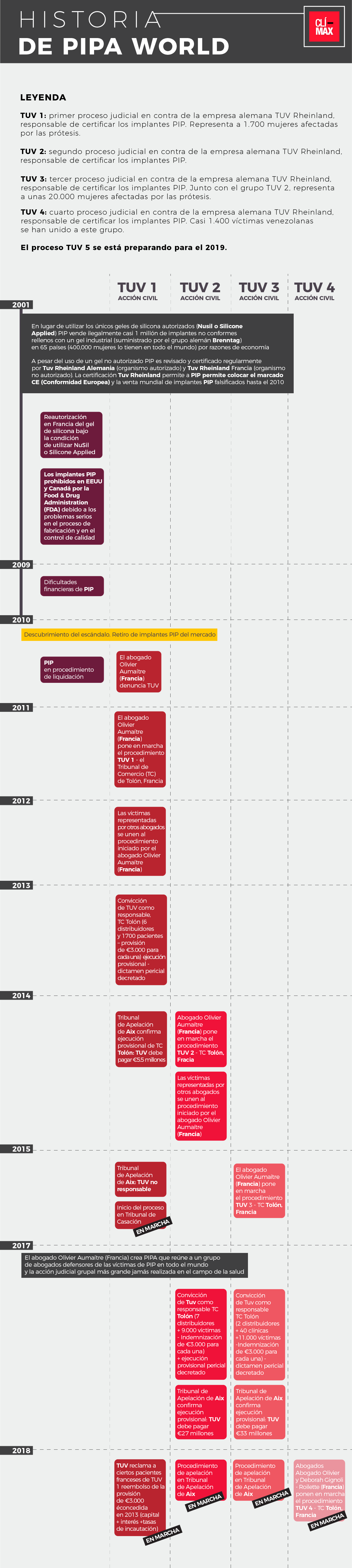This screenshot has width=352, height=1568.
Task: Select the 2014 year marker
Action: pos(16,996)
